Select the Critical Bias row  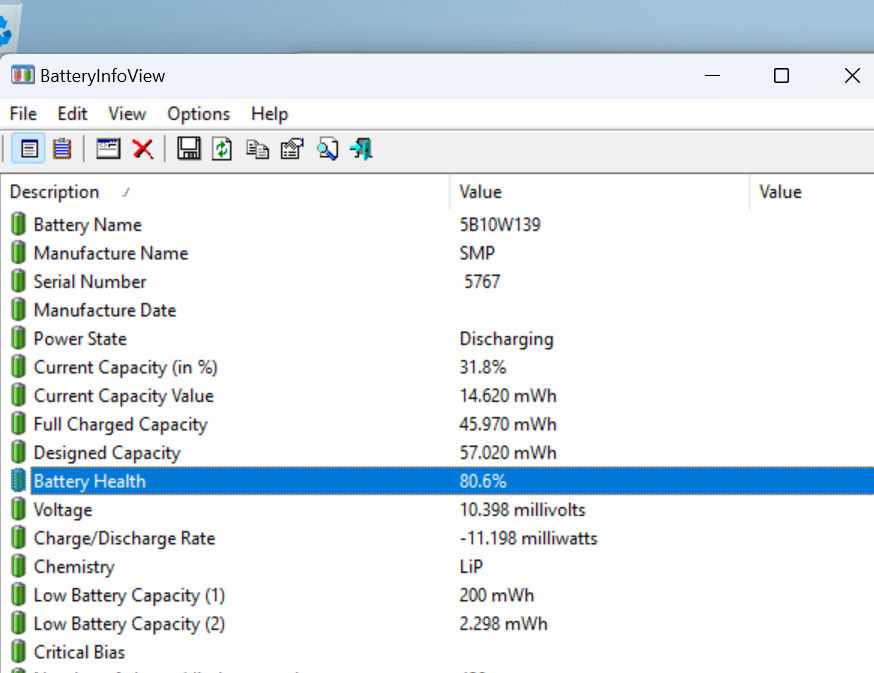[x=437, y=652]
